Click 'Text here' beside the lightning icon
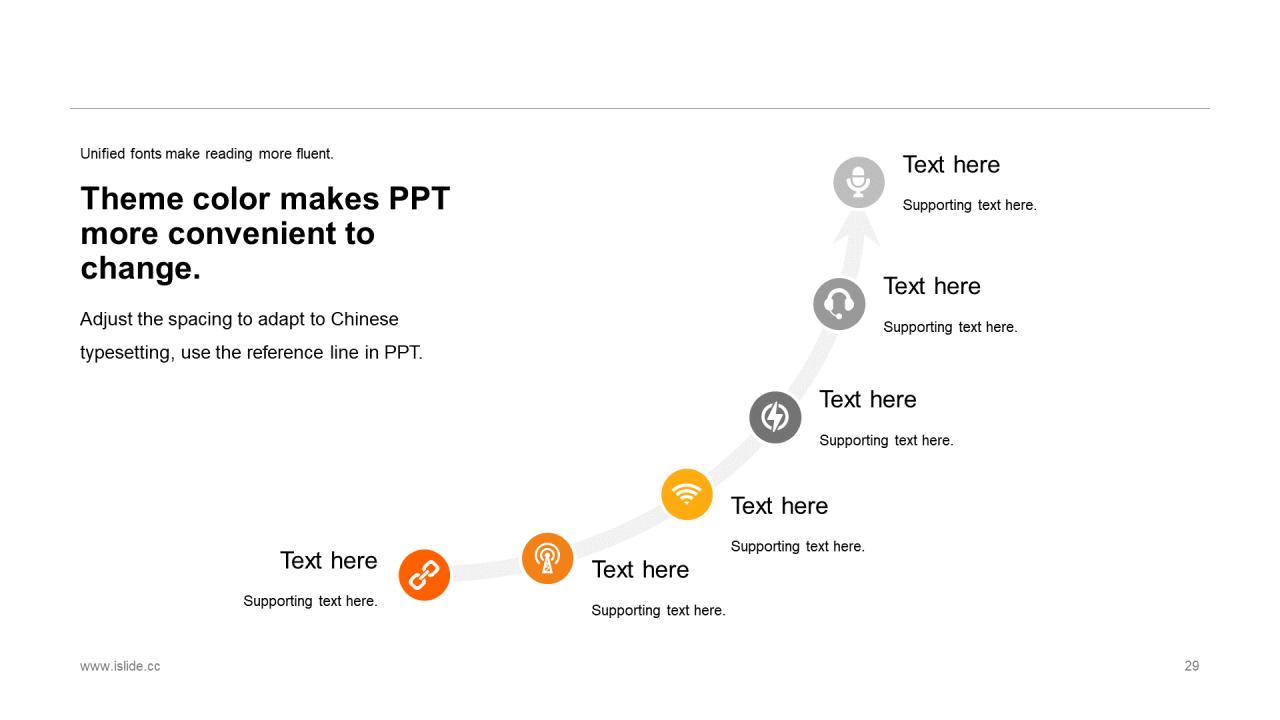Image resolution: width=1280 pixels, height=720 pixels. click(x=868, y=399)
